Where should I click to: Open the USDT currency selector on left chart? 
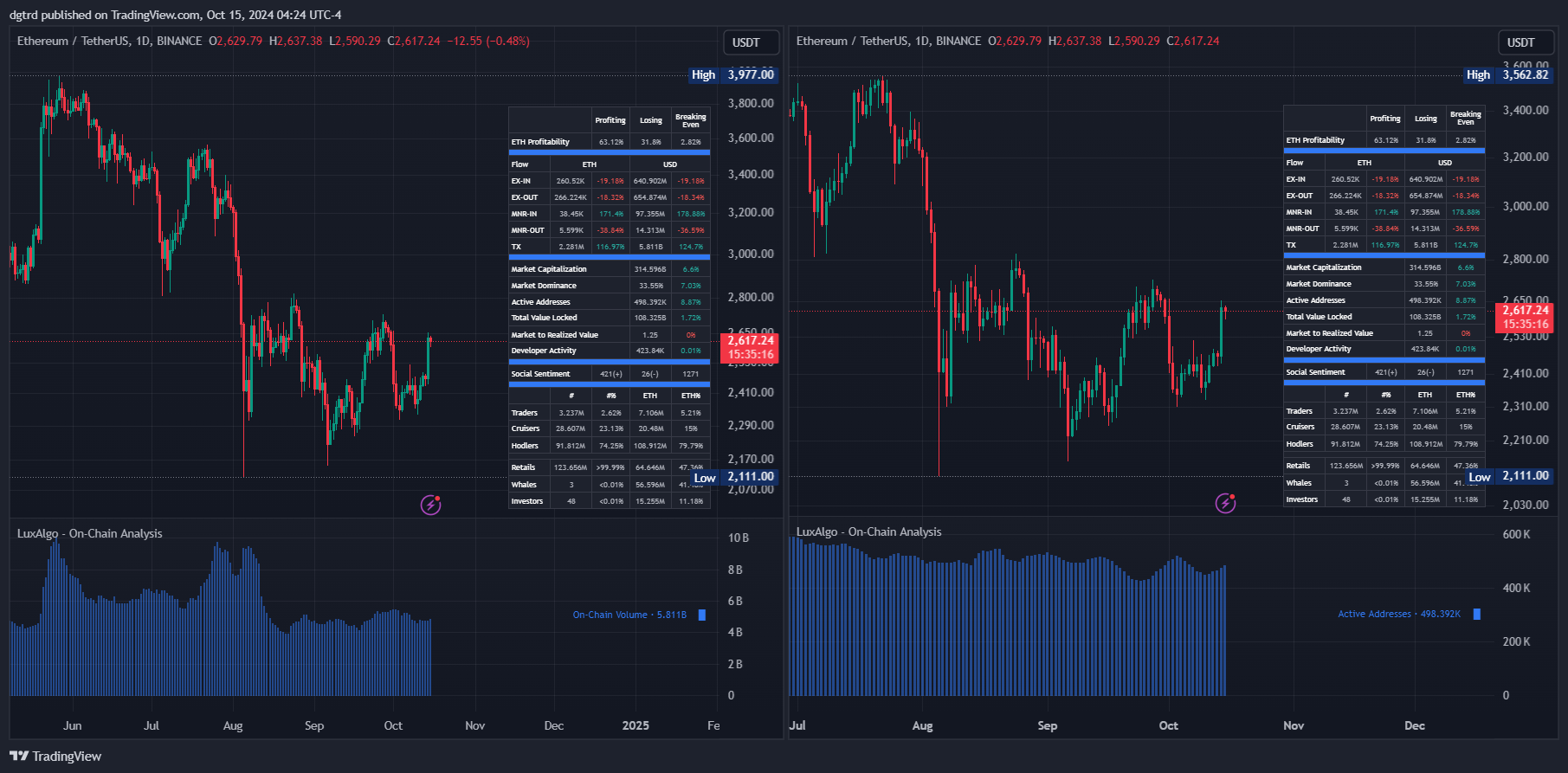pos(751,42)
